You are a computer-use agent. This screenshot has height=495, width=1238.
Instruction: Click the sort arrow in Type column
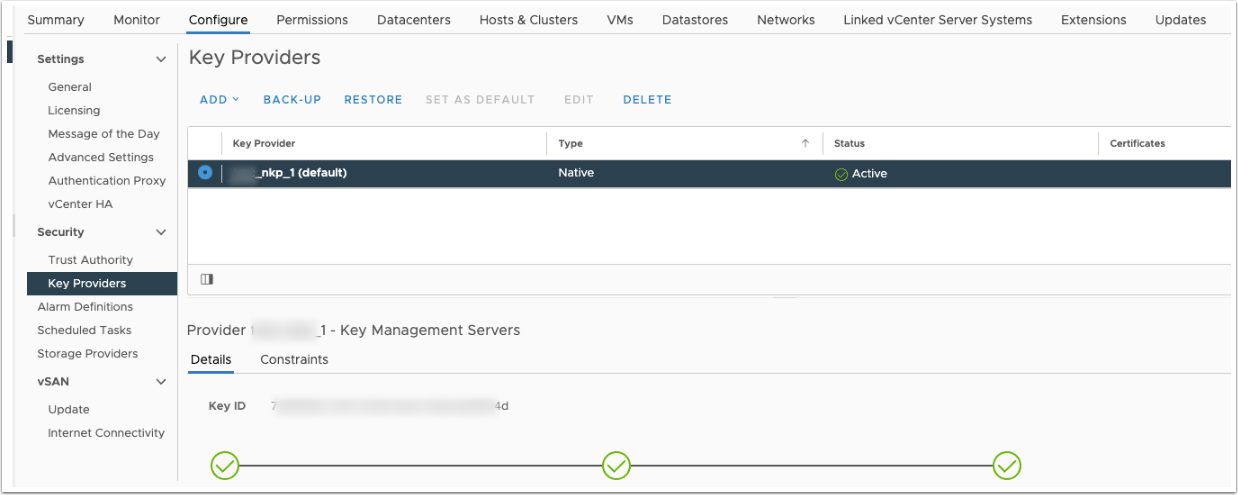(x=805, y=143)
